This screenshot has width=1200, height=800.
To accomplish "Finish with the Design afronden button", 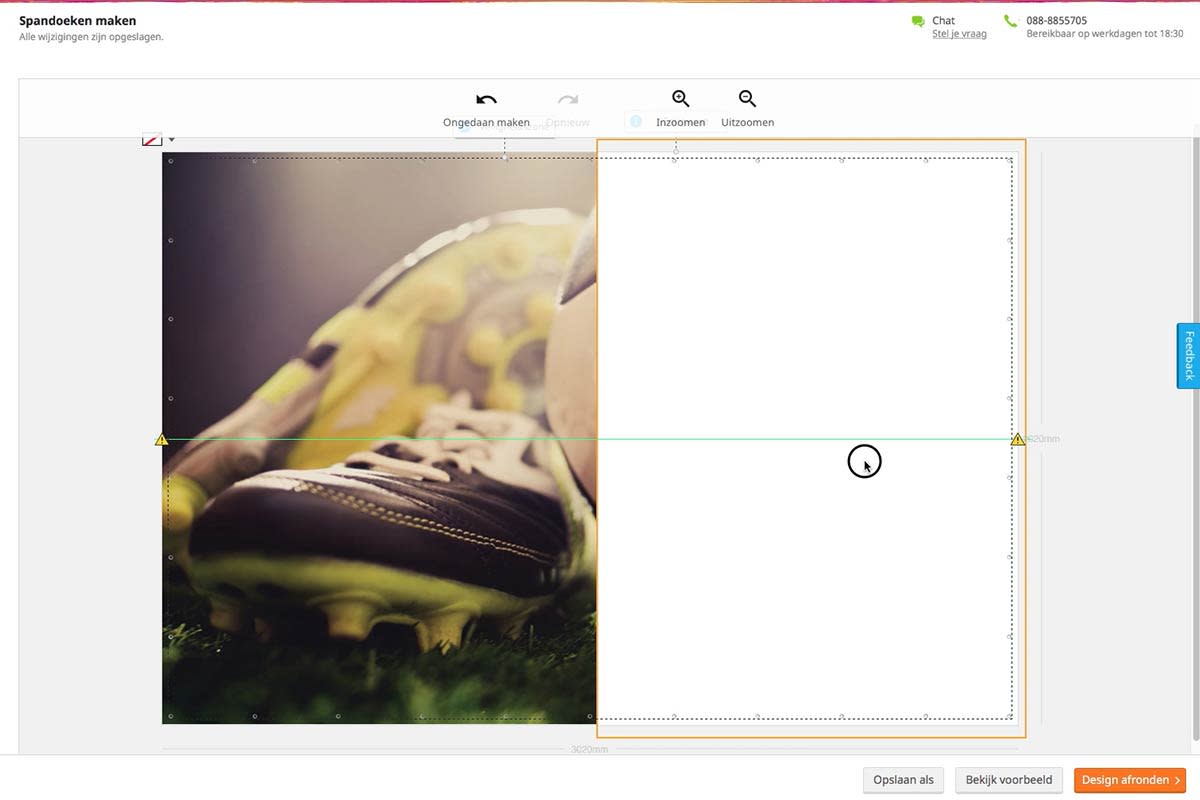I will click(x=1130, y=780).
